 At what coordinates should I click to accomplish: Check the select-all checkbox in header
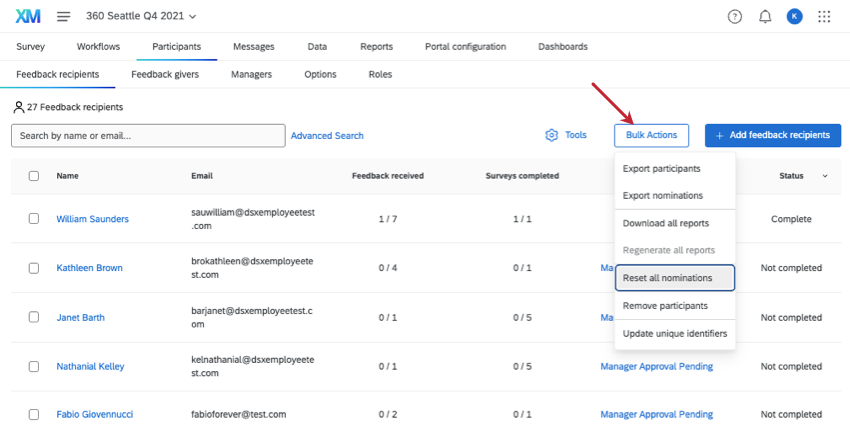pos(34,176)
